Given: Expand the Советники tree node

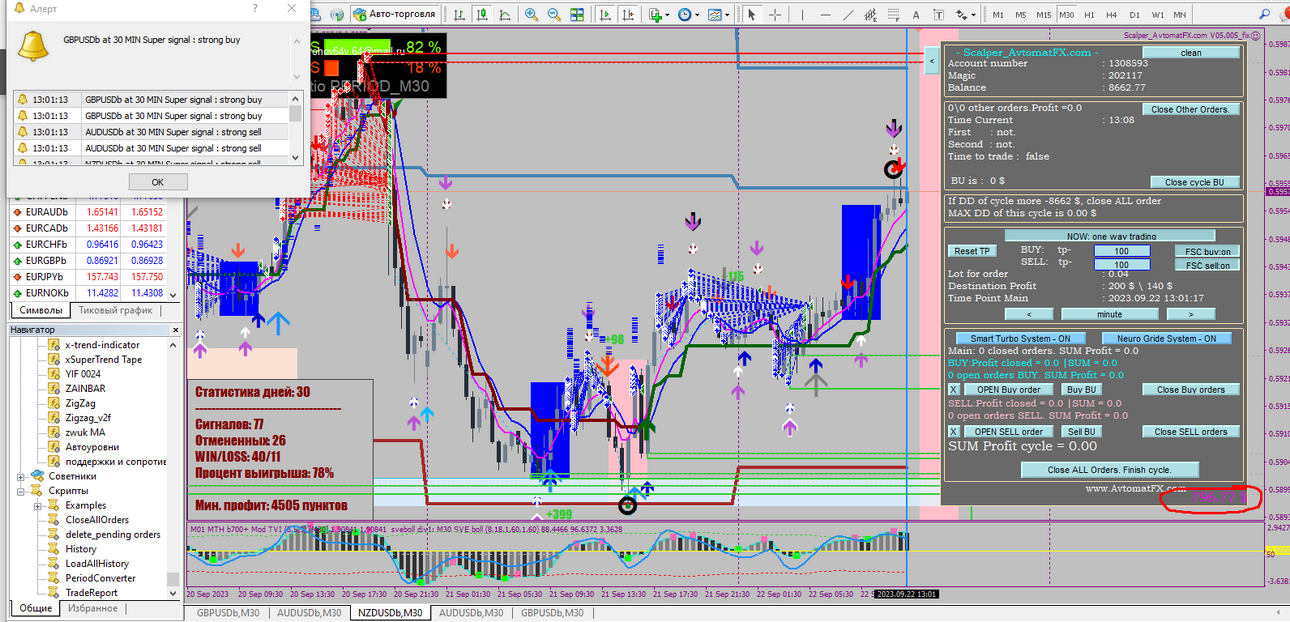Looking at the screenshot, I should (x=22, y=476).
